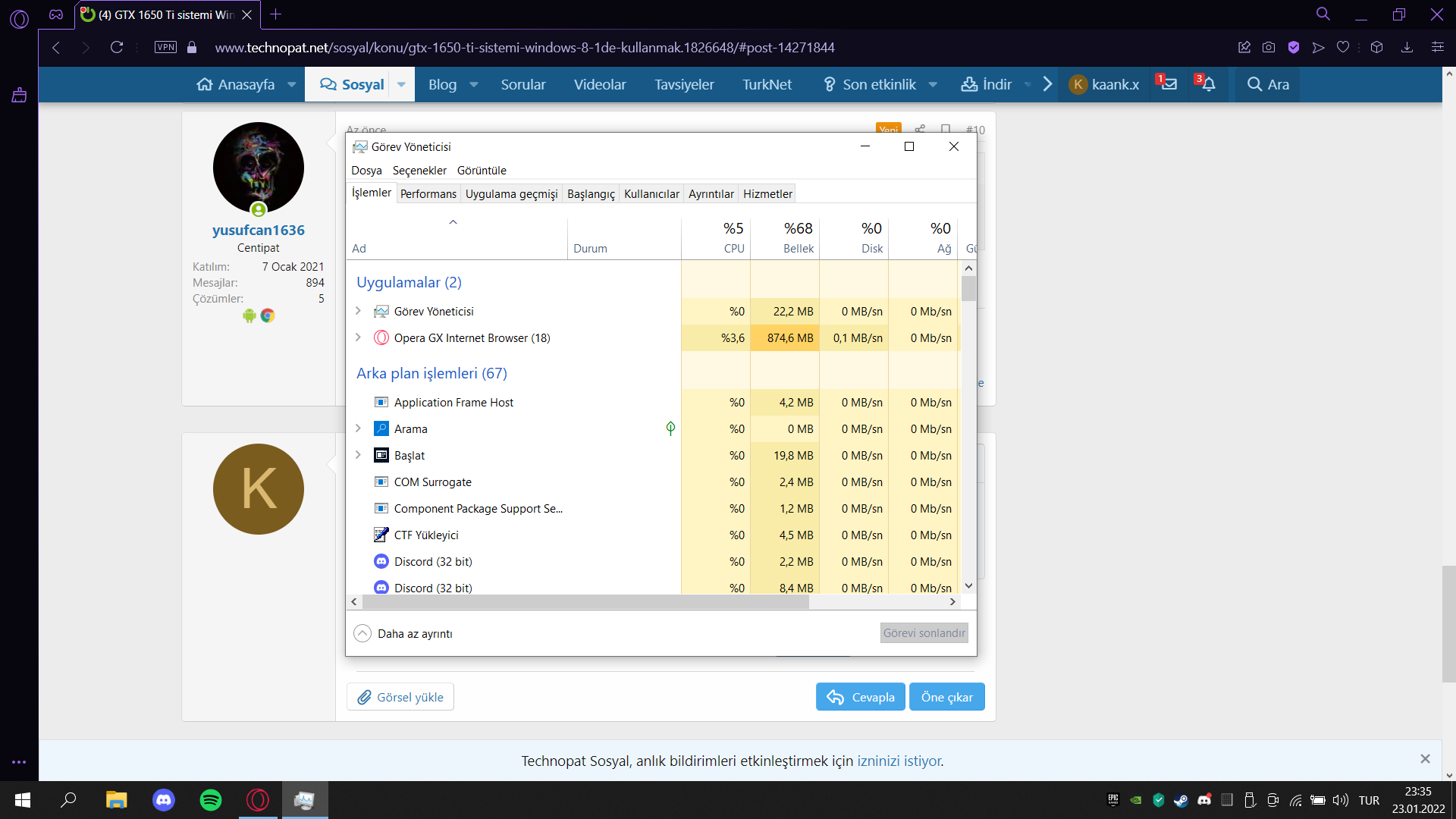This screenshot has width=1456, height=819.
Task: Switch to the Performans tab
Action: (x=428, y=194)
